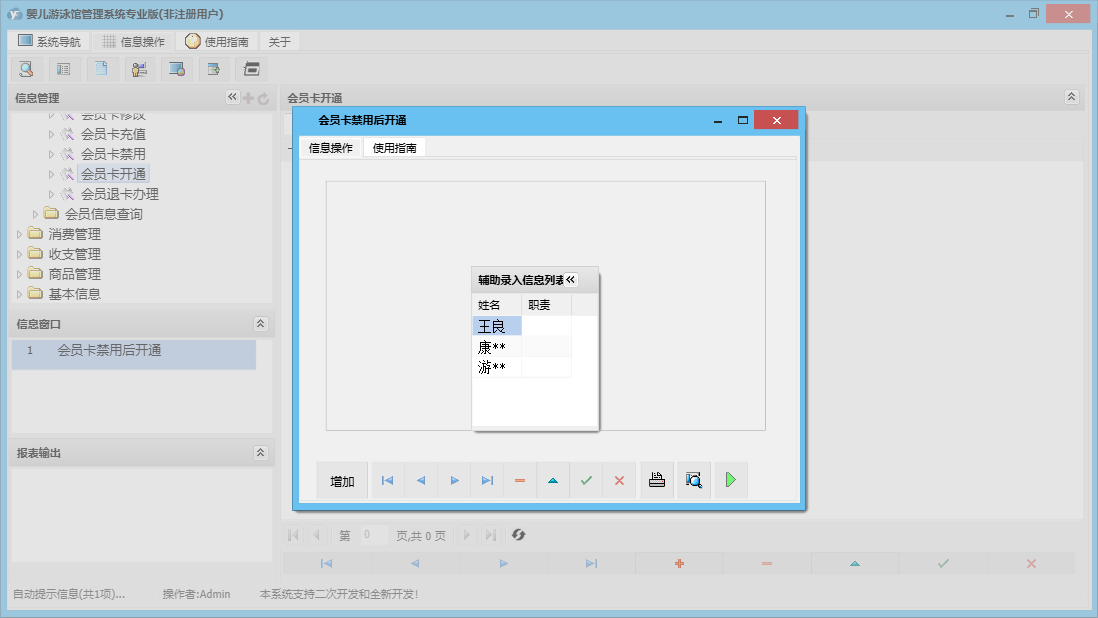Select the 会员卡禁用 tree item
Image resolution: width=1098 pixels, height=618 pixels.
113,154
